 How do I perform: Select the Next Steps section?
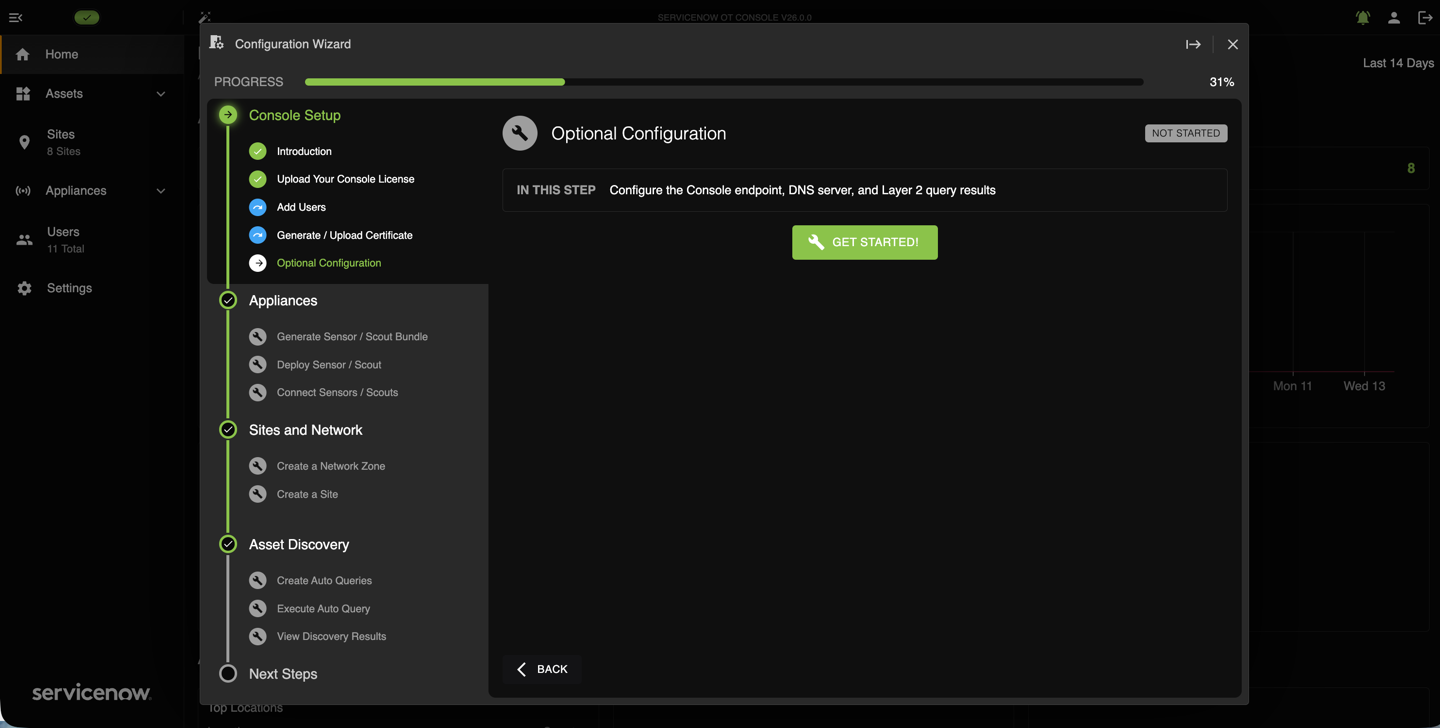283,674
